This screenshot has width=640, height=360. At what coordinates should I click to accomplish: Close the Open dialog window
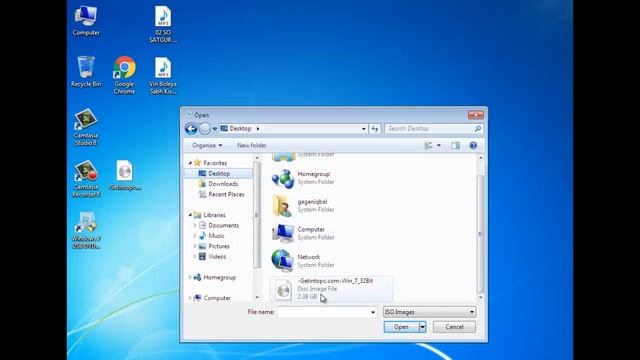(476, 115)
